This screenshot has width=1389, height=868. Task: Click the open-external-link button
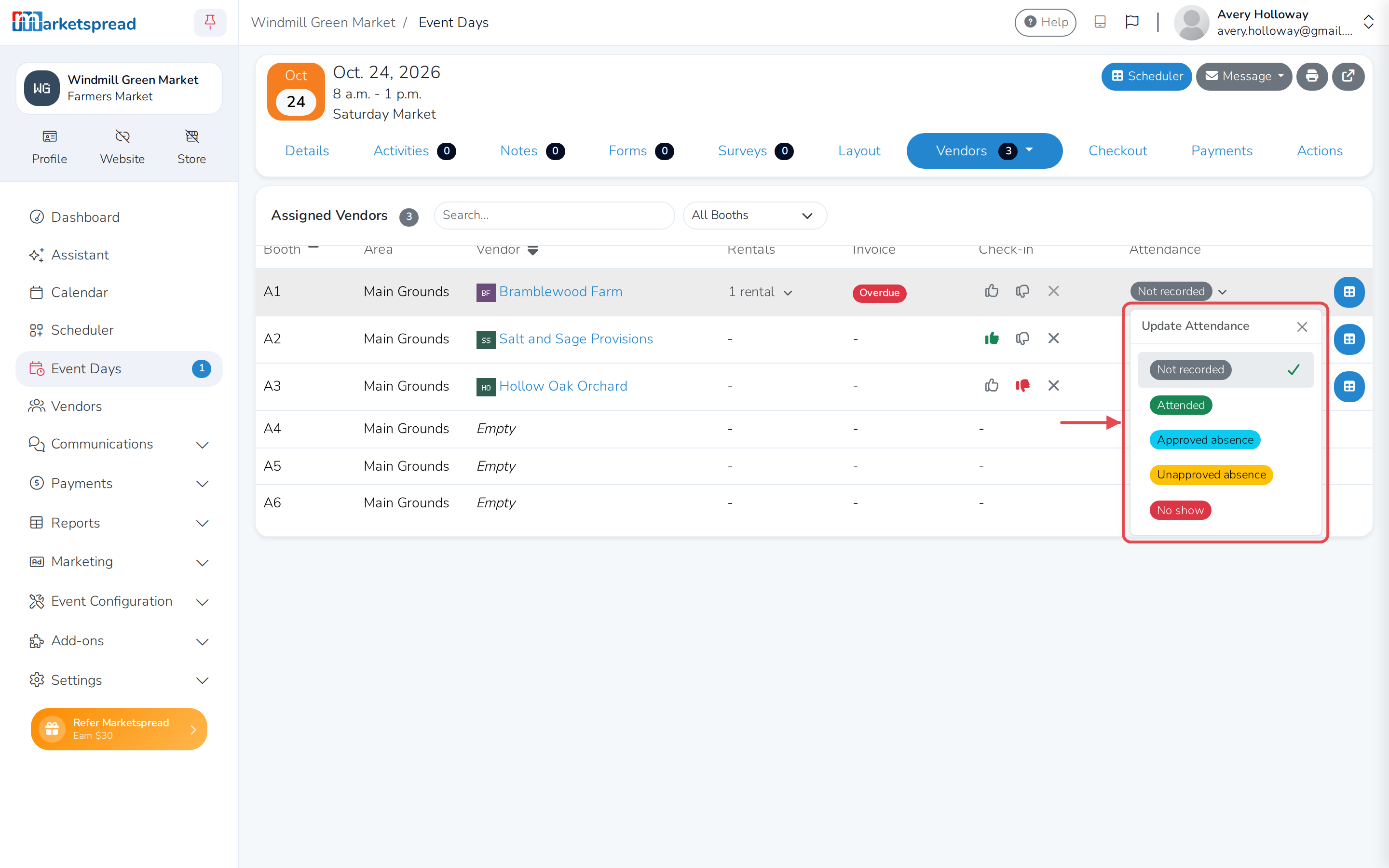pos(1348,76)
